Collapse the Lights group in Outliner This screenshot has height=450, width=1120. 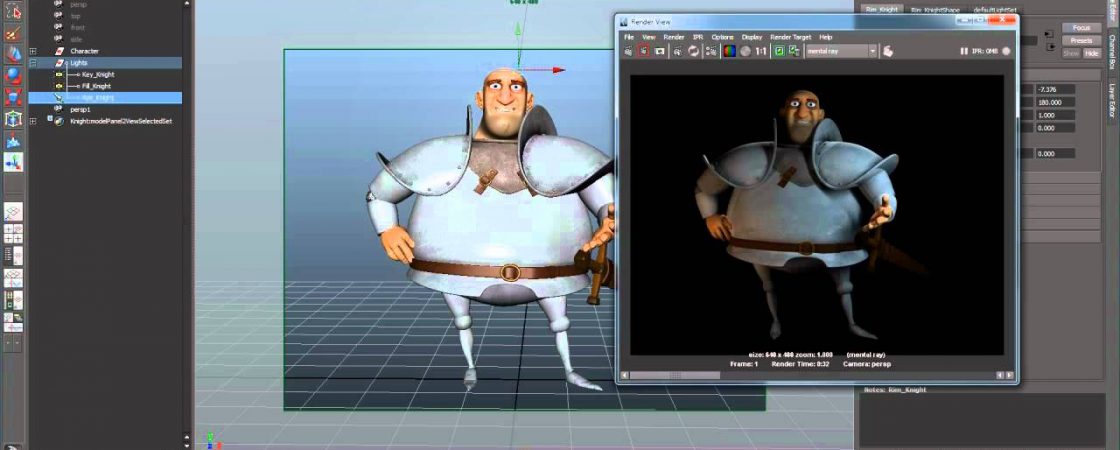click(33, 63)
